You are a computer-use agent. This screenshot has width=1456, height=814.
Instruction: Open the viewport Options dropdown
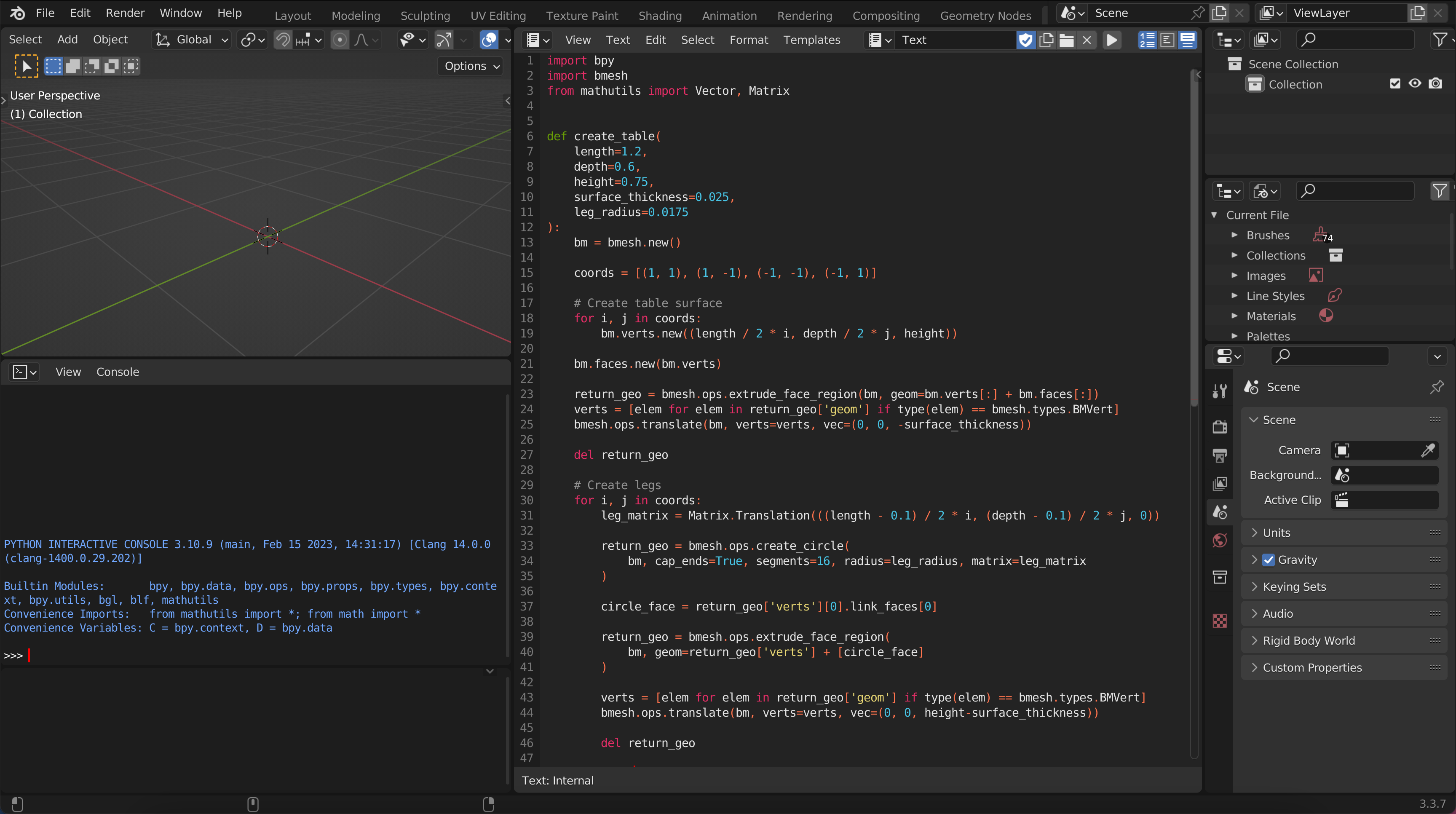470,66
